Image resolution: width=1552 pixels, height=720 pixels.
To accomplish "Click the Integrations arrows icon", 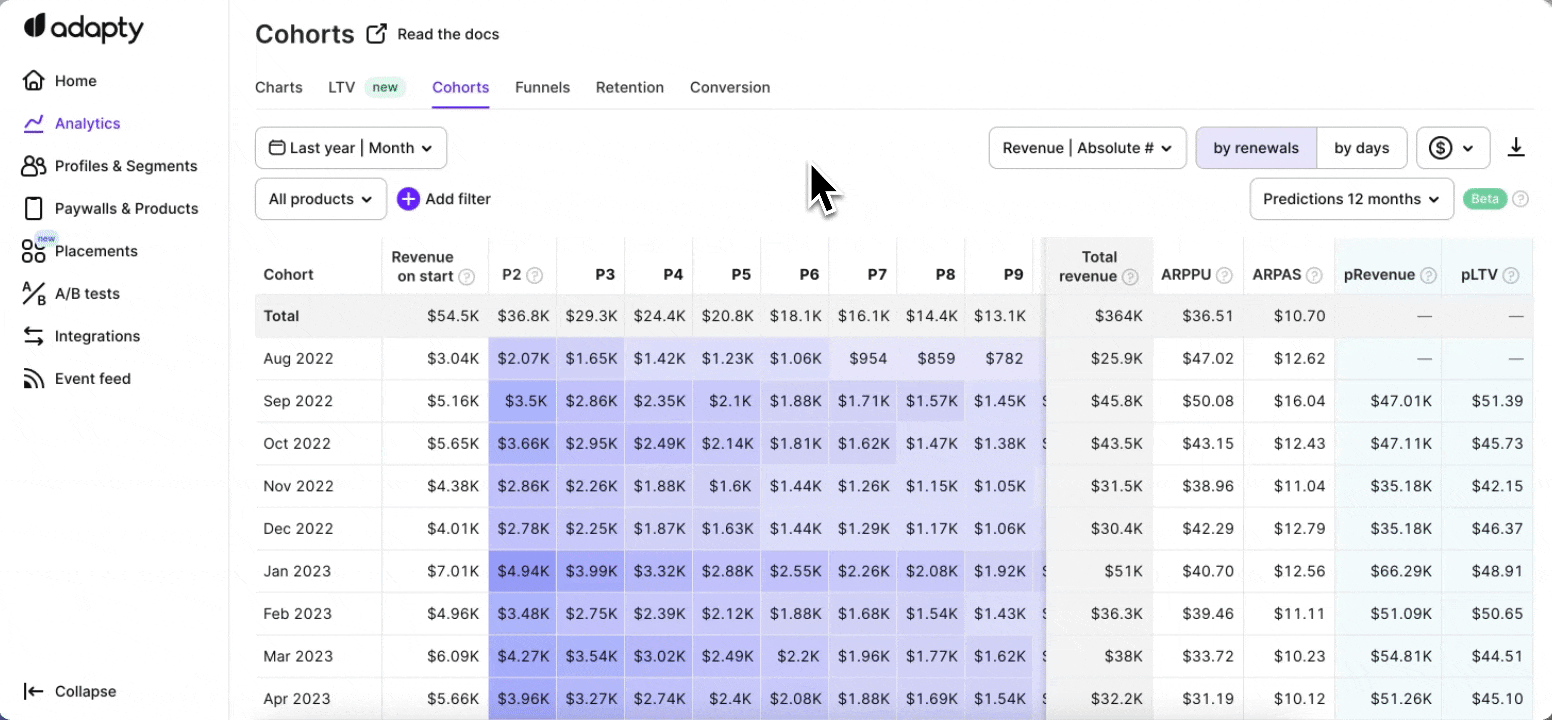I will [x=34, y=336].
